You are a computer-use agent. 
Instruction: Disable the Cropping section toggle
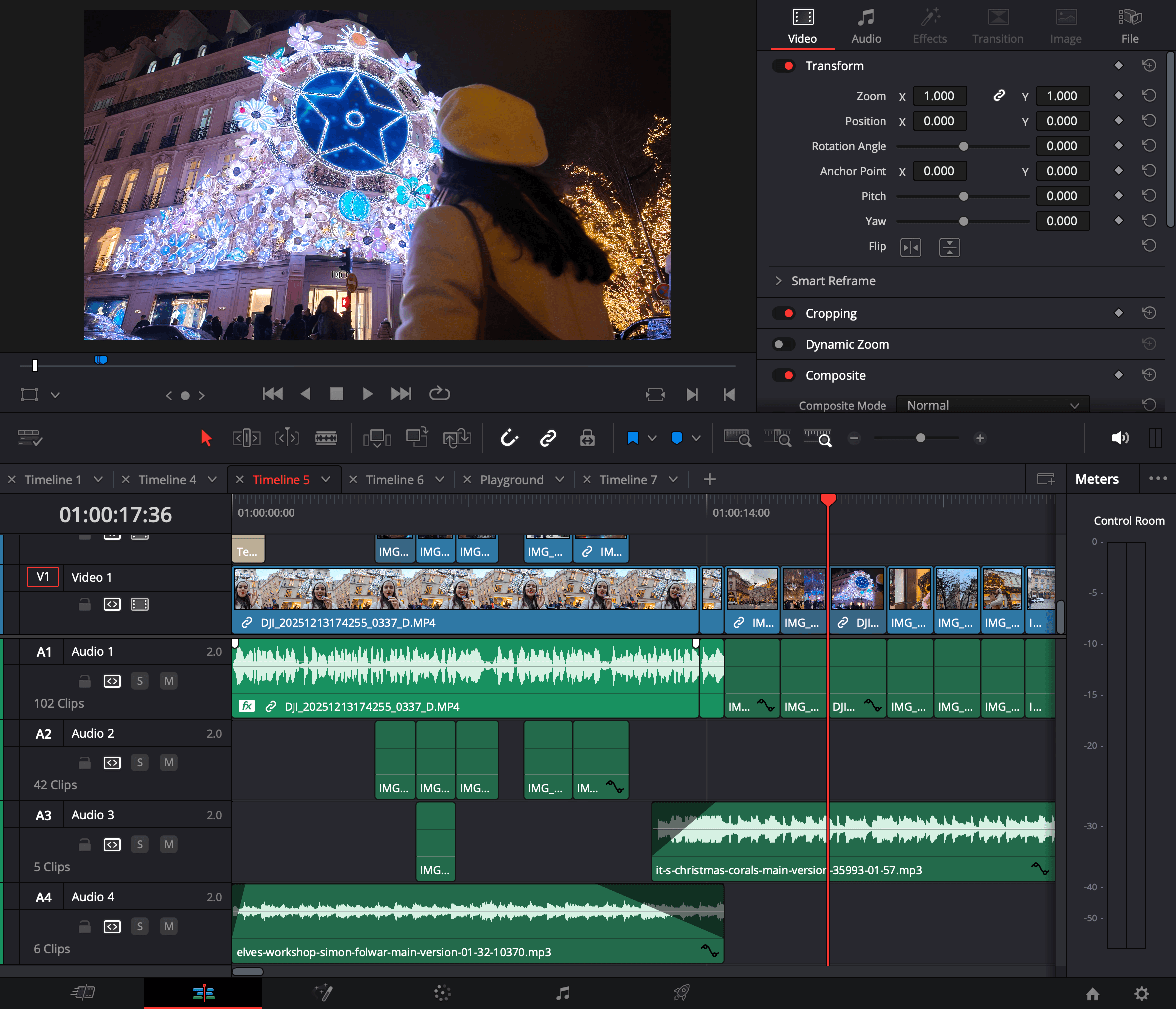[784, 313]
